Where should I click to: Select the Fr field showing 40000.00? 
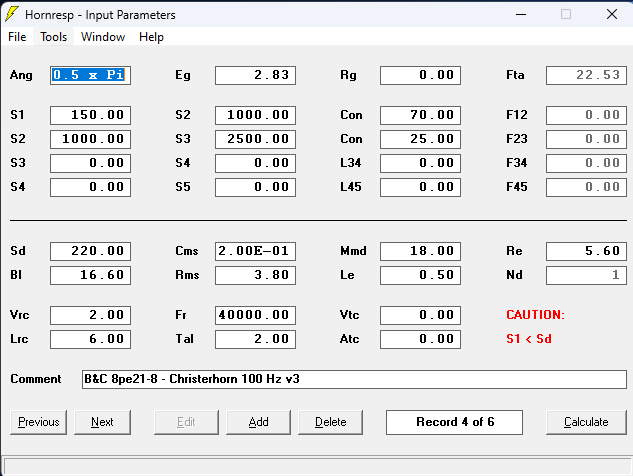click(255, 315)
